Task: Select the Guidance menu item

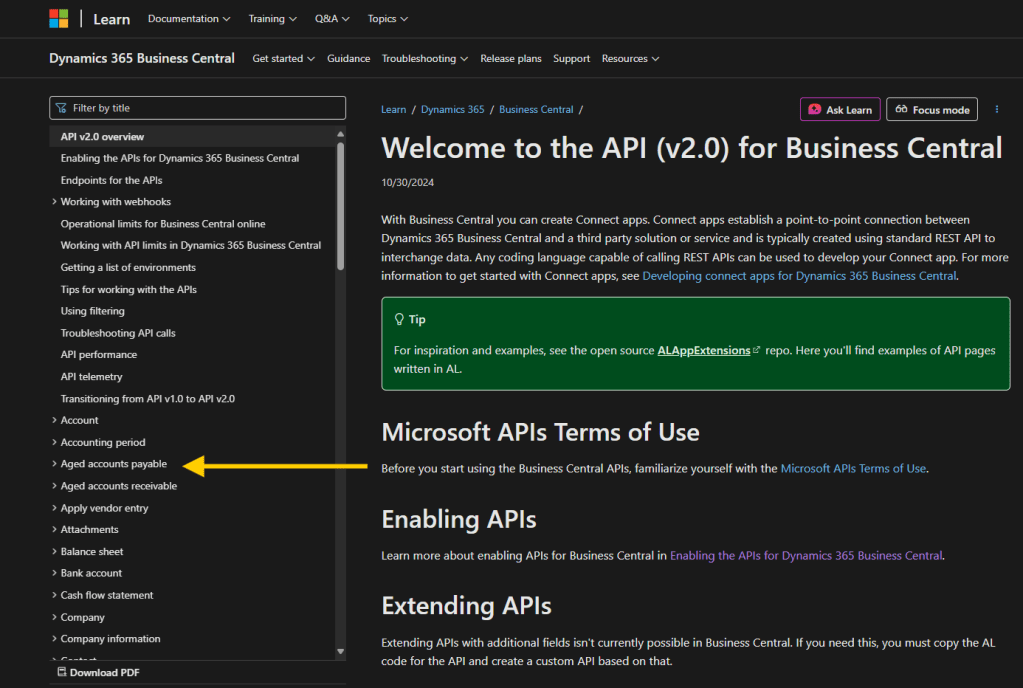Action: (x=348, y=59)
